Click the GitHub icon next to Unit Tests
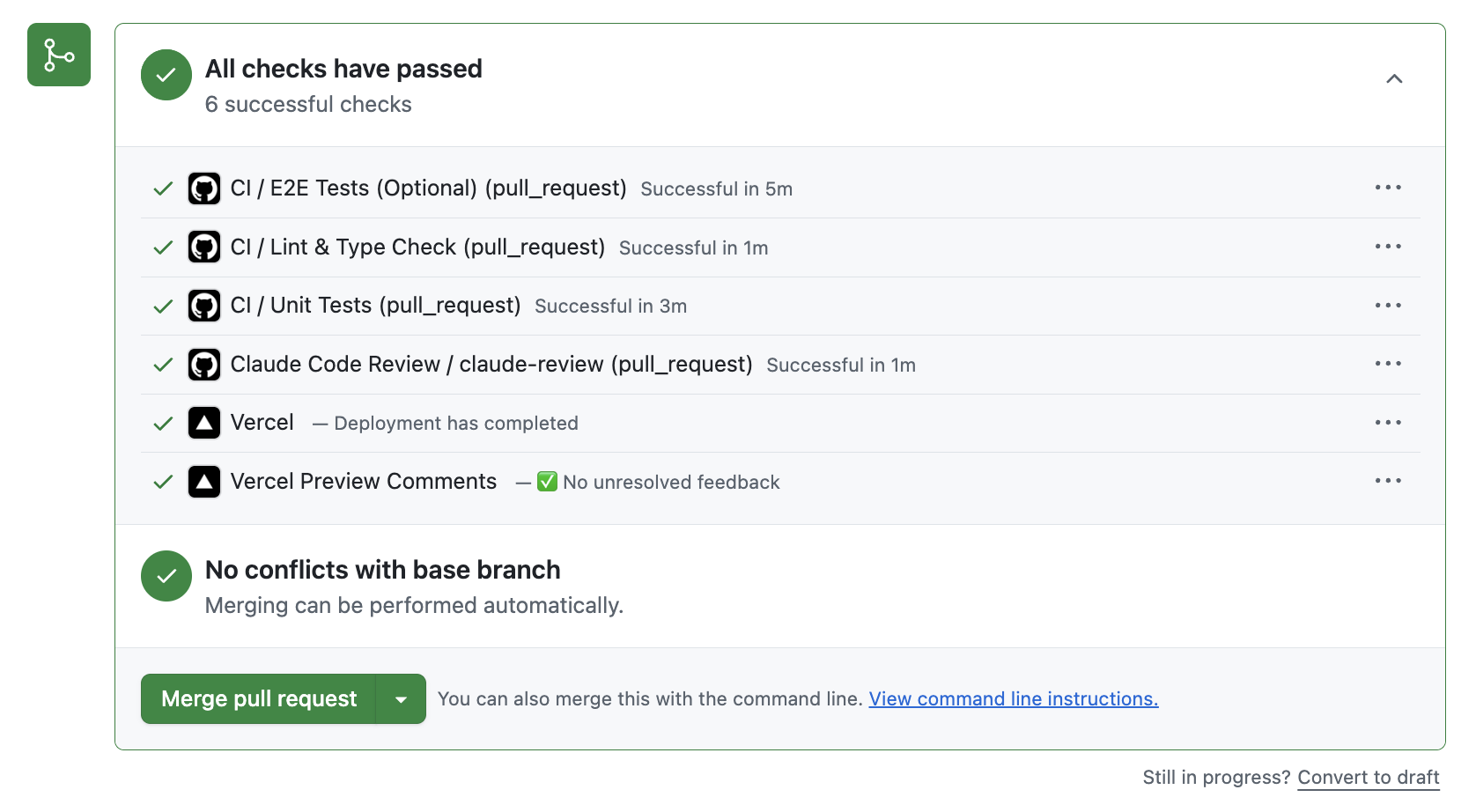This screenshot has width=1476, height=812. pyautogui.click(x=203, y=305)
